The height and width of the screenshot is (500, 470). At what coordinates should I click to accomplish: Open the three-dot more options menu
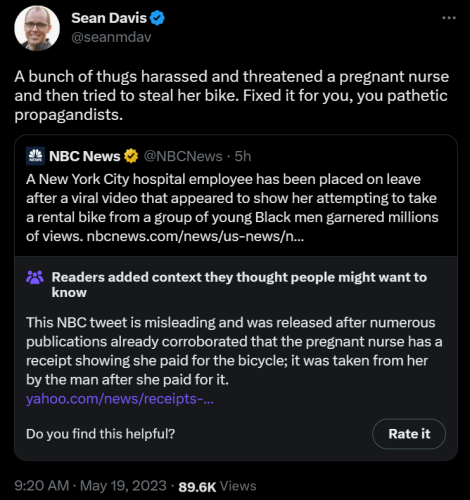point(449,18)
